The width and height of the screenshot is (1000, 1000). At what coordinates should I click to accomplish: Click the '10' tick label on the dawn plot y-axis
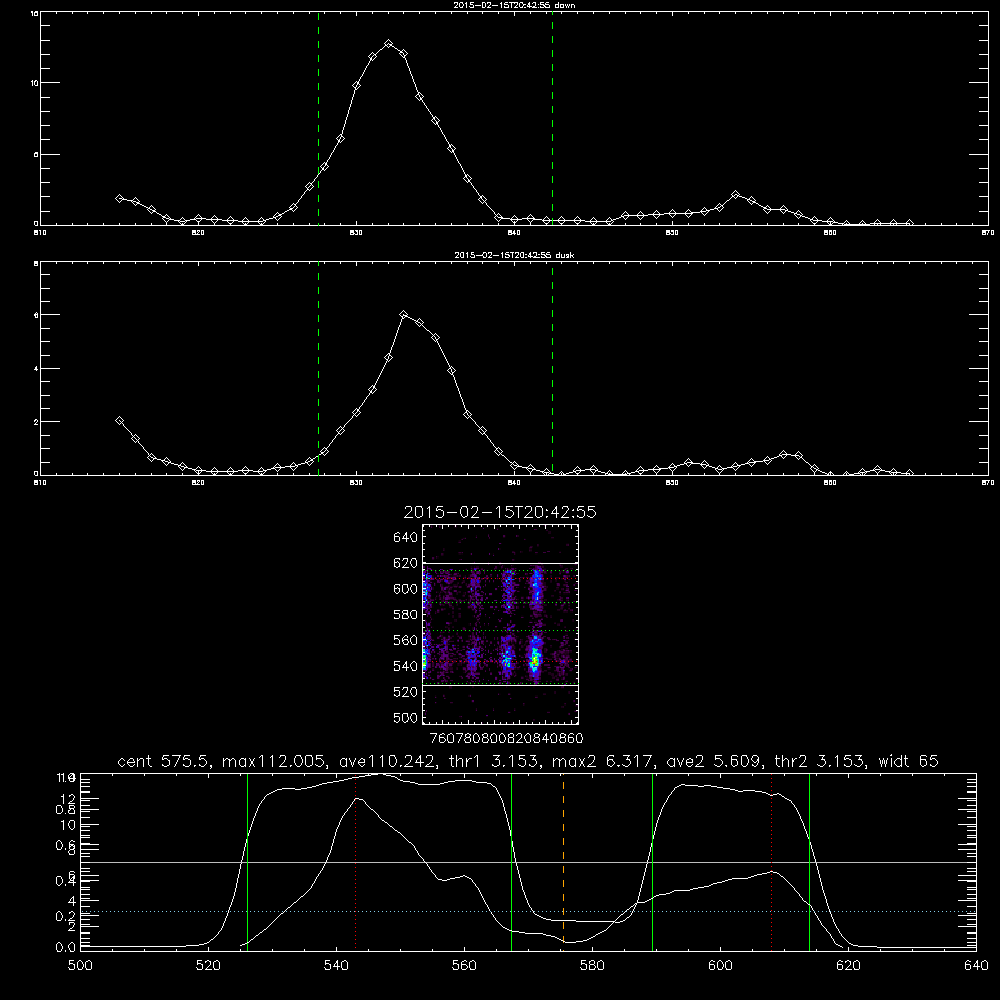coord(34,83)
